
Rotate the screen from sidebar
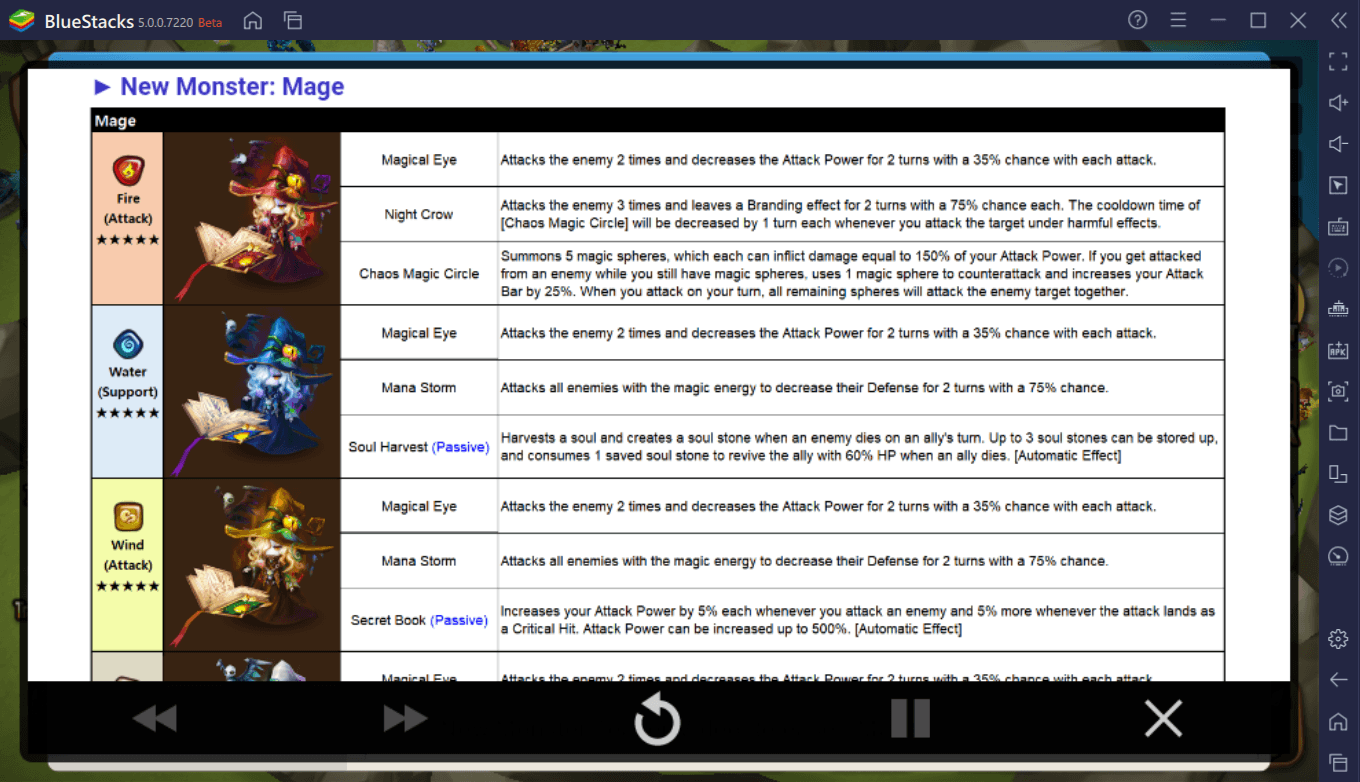pos(1338,474)
